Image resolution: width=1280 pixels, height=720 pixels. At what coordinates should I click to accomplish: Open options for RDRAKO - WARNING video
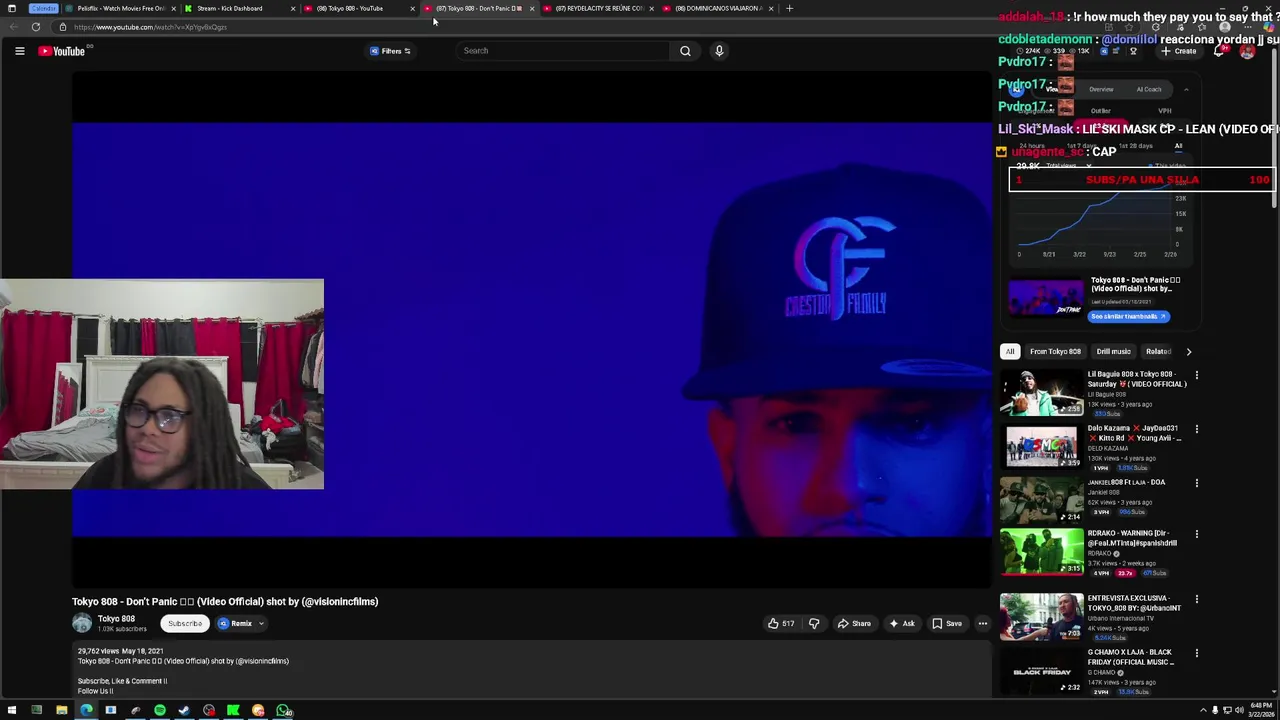pos(1196,534)
